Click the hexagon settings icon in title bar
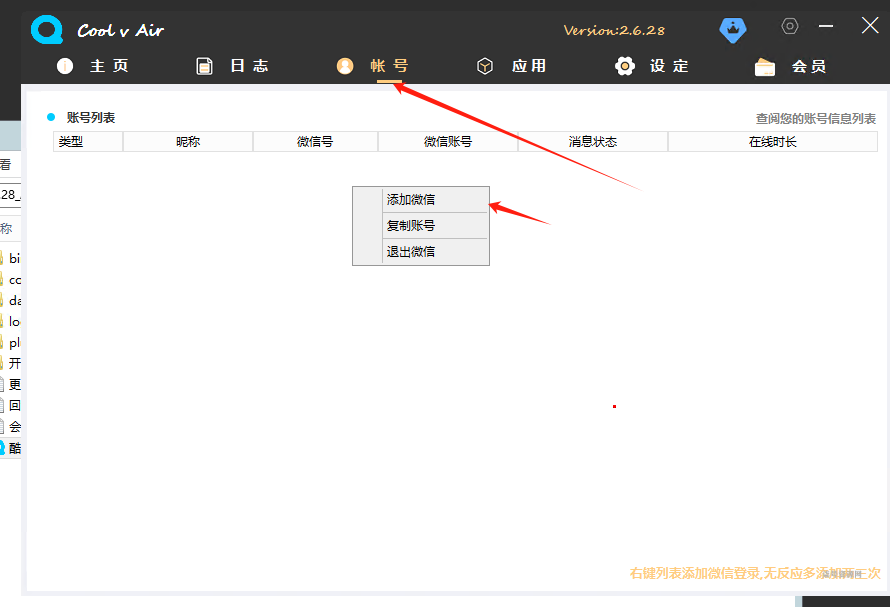Screen dimensions: 890x607 click(790, 26)
